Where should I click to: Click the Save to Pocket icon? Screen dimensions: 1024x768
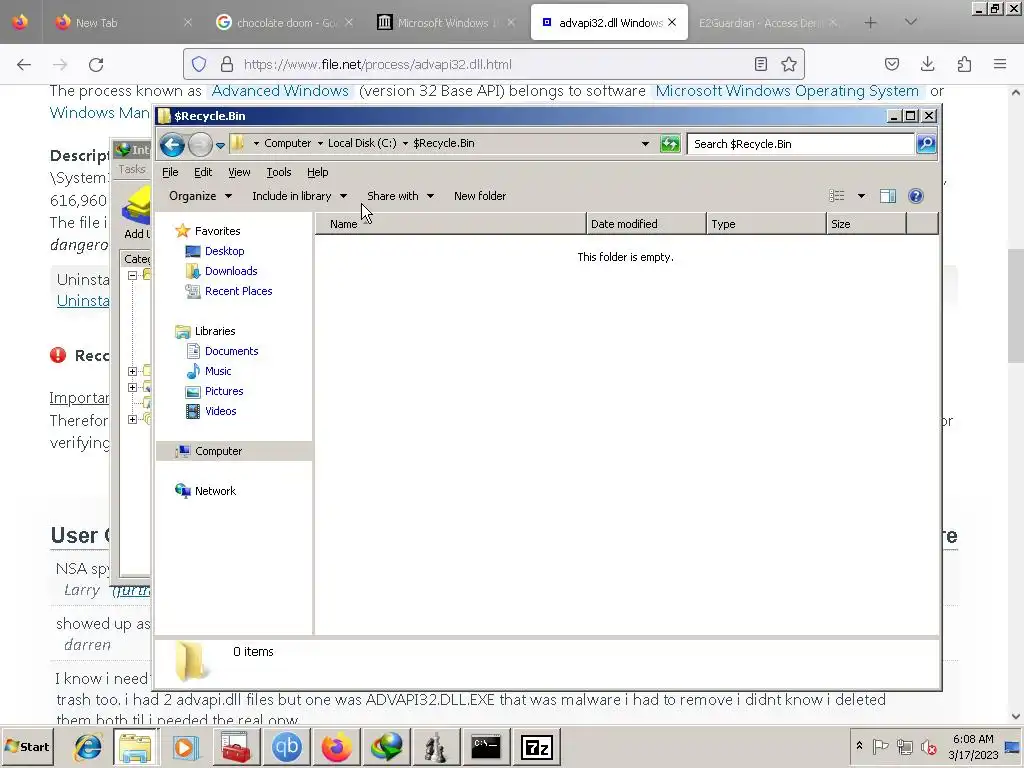point(891,65)
